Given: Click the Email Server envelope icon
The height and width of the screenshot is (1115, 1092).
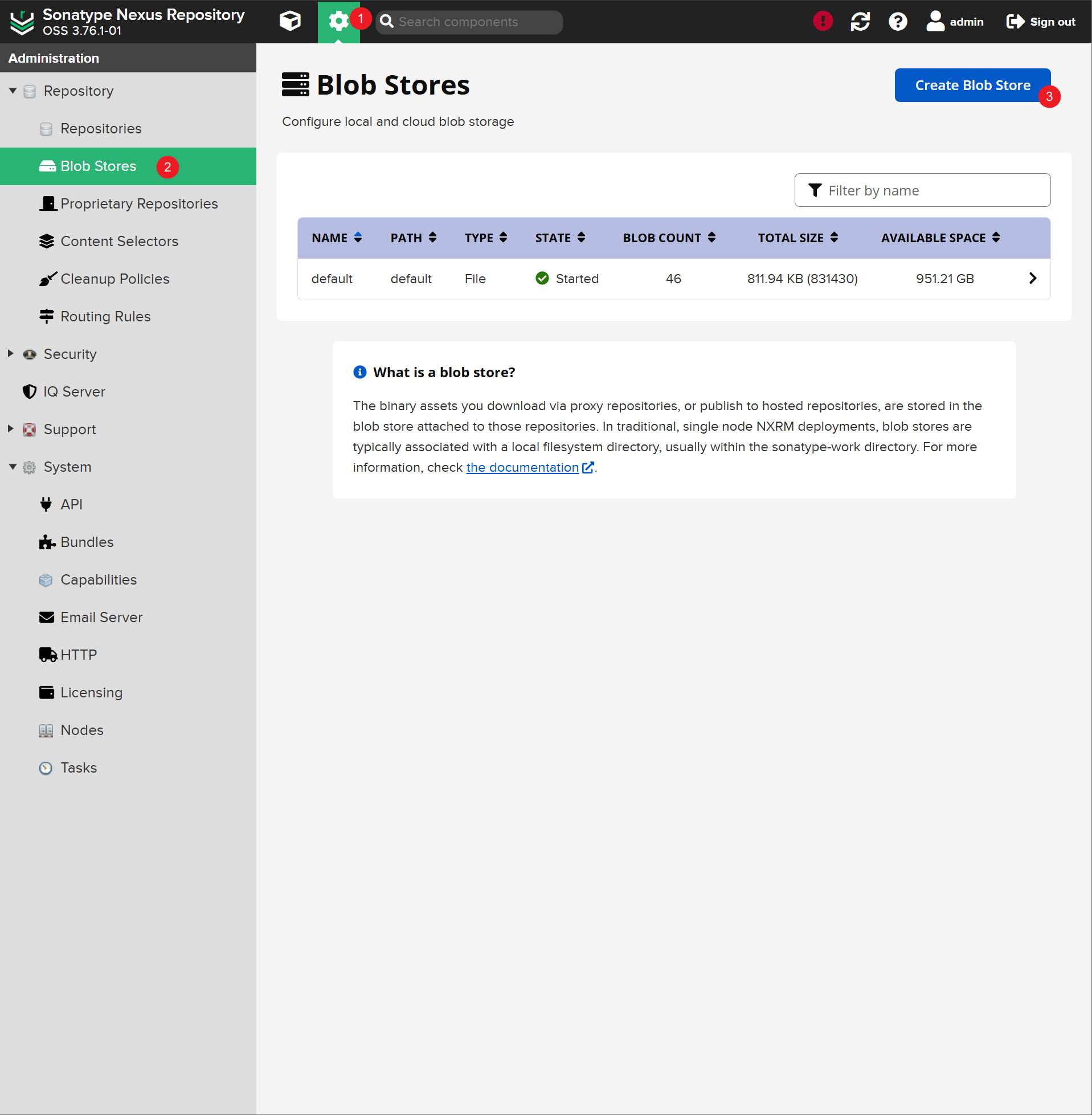Looking at the screenshot, I should coord(47,617).
